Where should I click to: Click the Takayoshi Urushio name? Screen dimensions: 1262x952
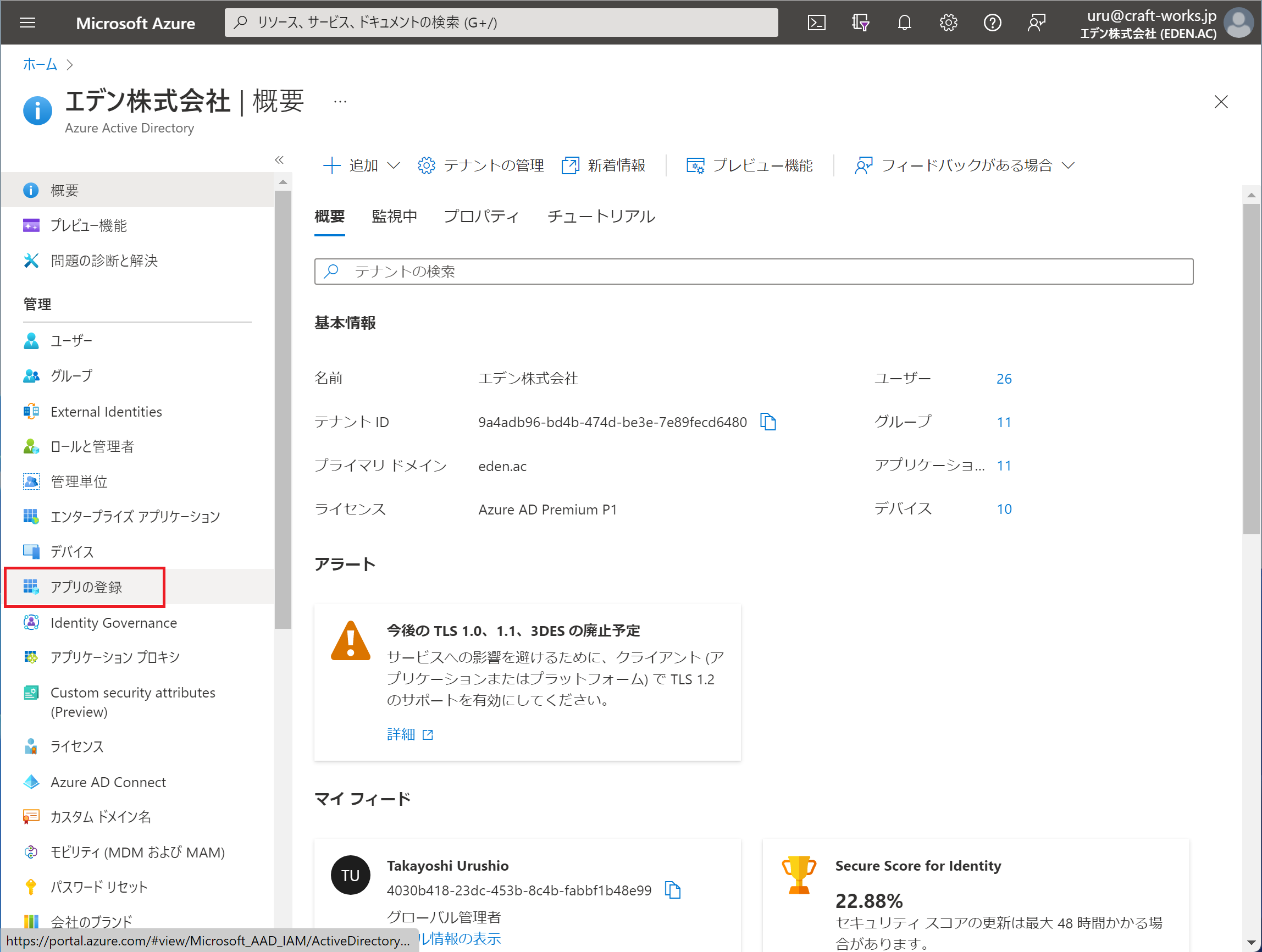coord(447,866)
